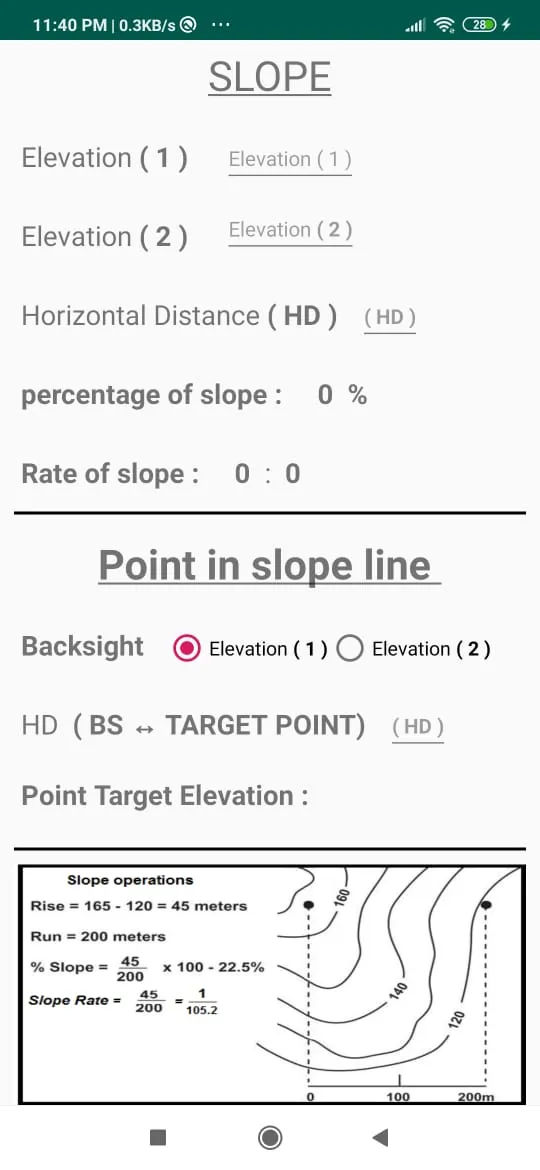Select Elevation (2) as backsight
This screenshot has height=1170, width=540.
coord(349,648)
